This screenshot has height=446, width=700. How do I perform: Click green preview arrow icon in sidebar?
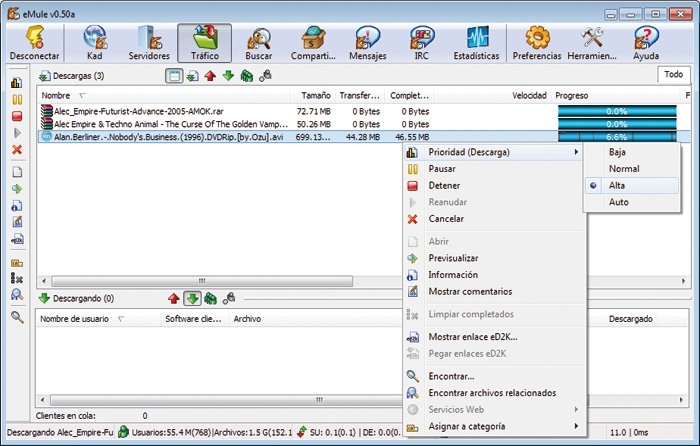click(x=17, y=189)
